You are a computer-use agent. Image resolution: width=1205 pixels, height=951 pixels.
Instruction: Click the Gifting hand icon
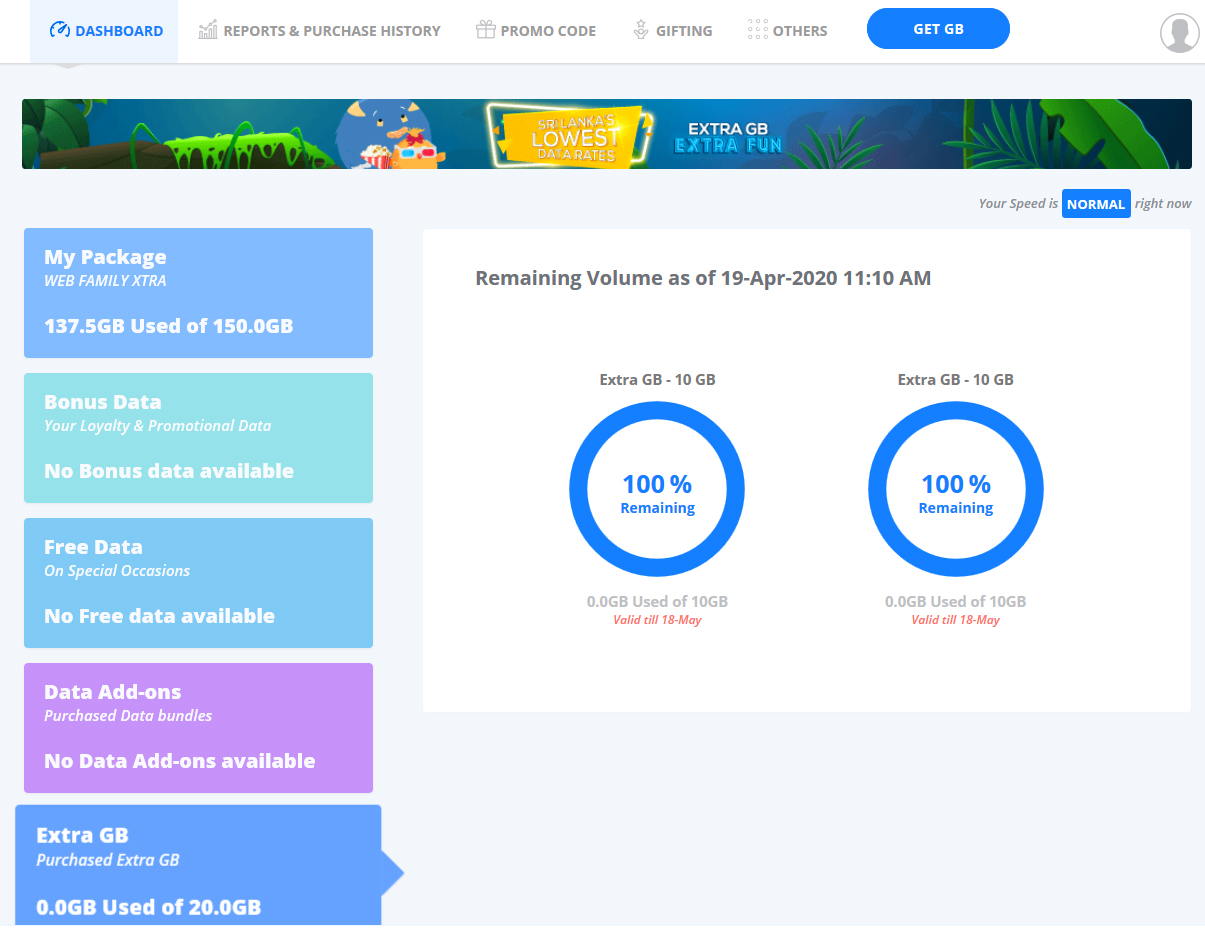[641, 30]
